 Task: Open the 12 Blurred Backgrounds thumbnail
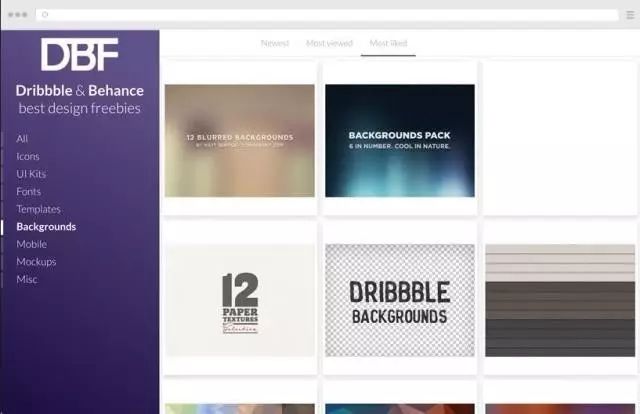click(240, 141)
